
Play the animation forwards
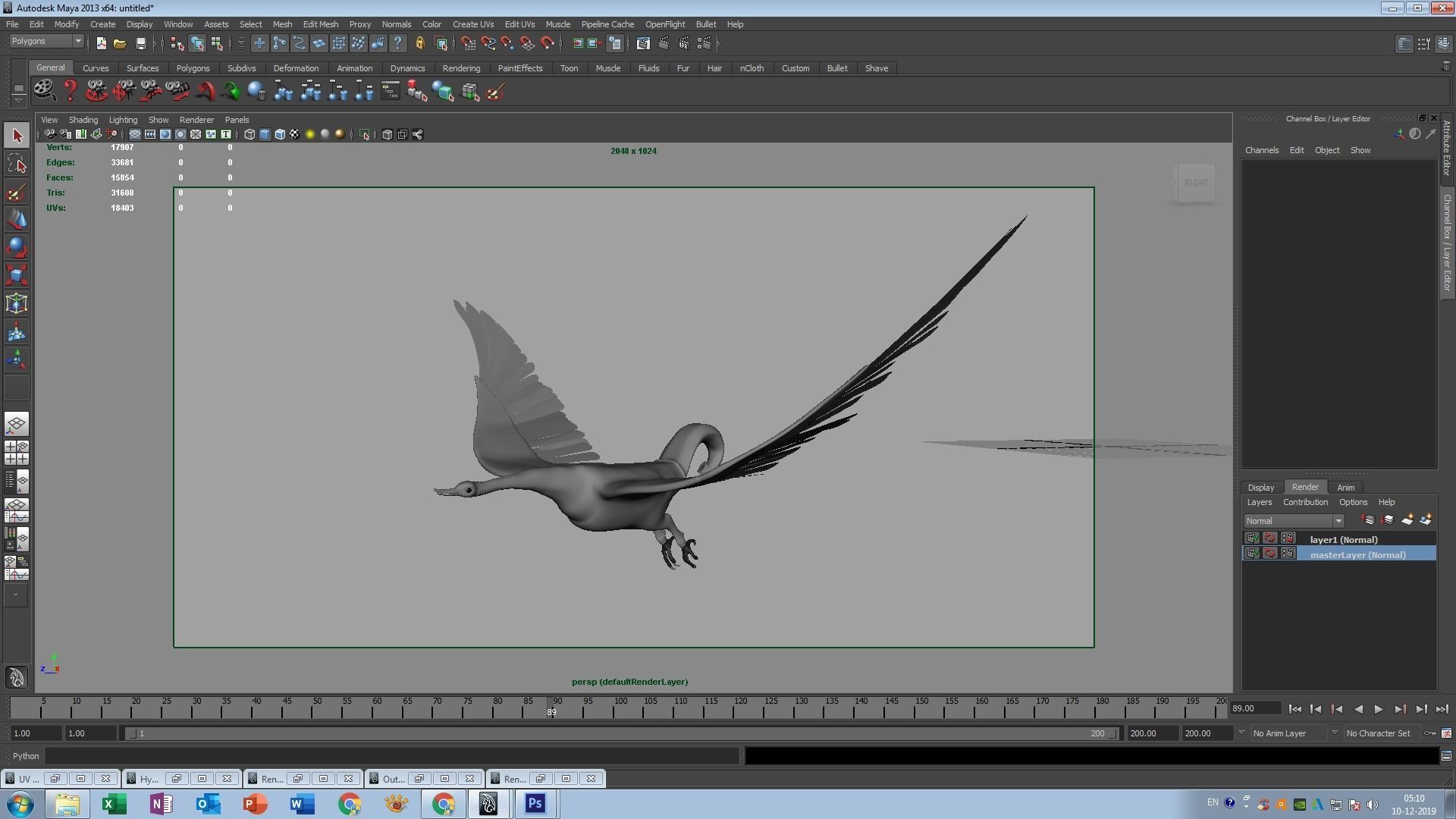pyautogui.click(x=1379, y=709)
